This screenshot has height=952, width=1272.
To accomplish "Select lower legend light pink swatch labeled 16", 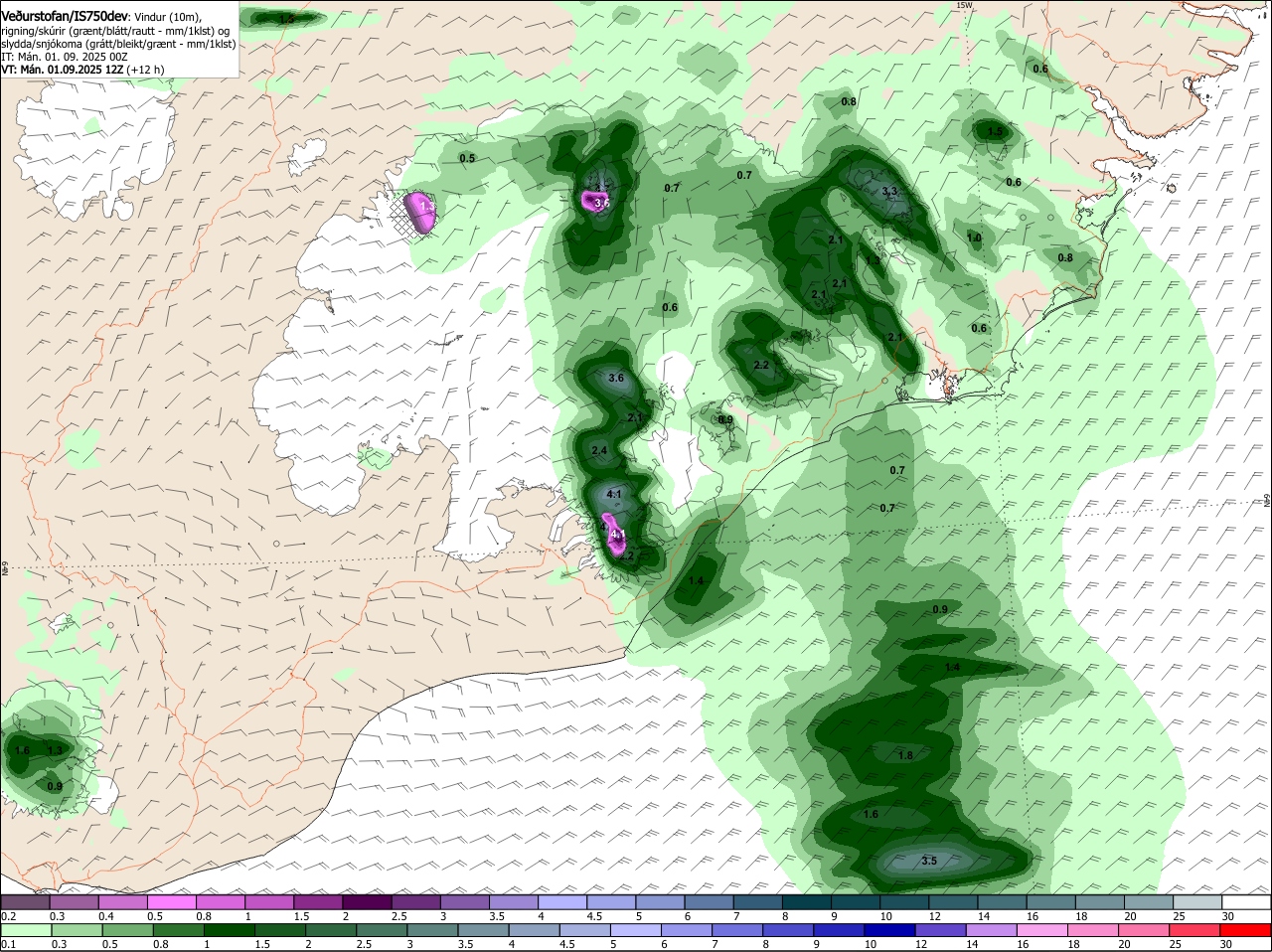I will pos(1041,931).
